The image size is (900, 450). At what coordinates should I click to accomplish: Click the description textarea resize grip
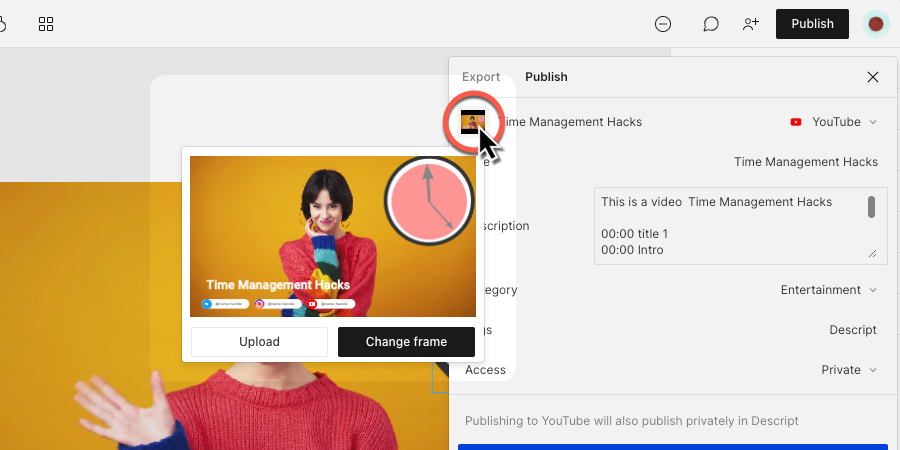[x=872, y=253]
